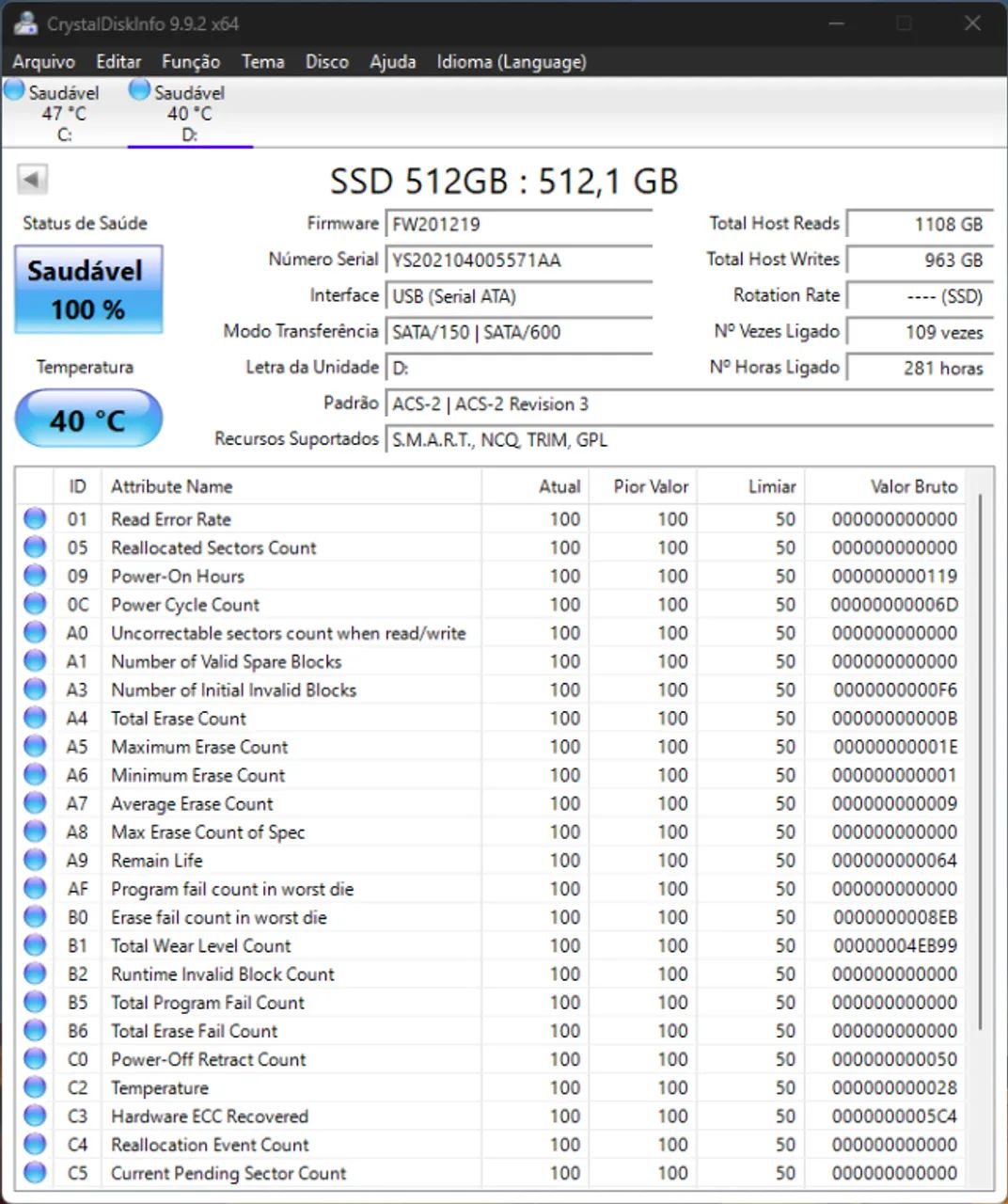Click the transfer mode field SATA/150 | SATA/600

coord(519,331)
